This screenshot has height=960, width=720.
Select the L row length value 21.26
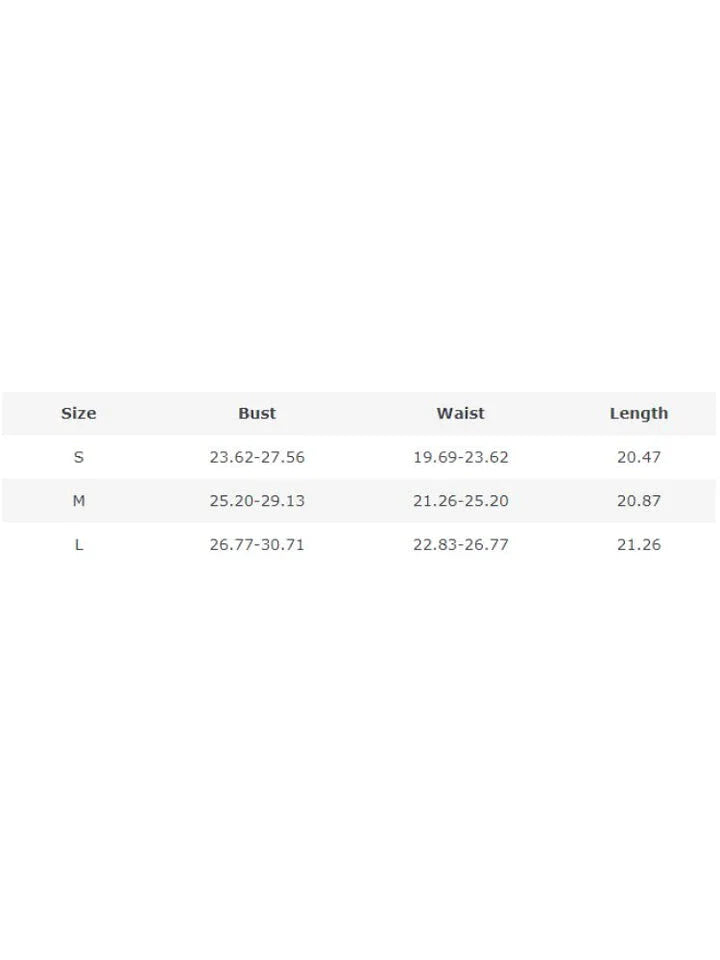[639, 545]
